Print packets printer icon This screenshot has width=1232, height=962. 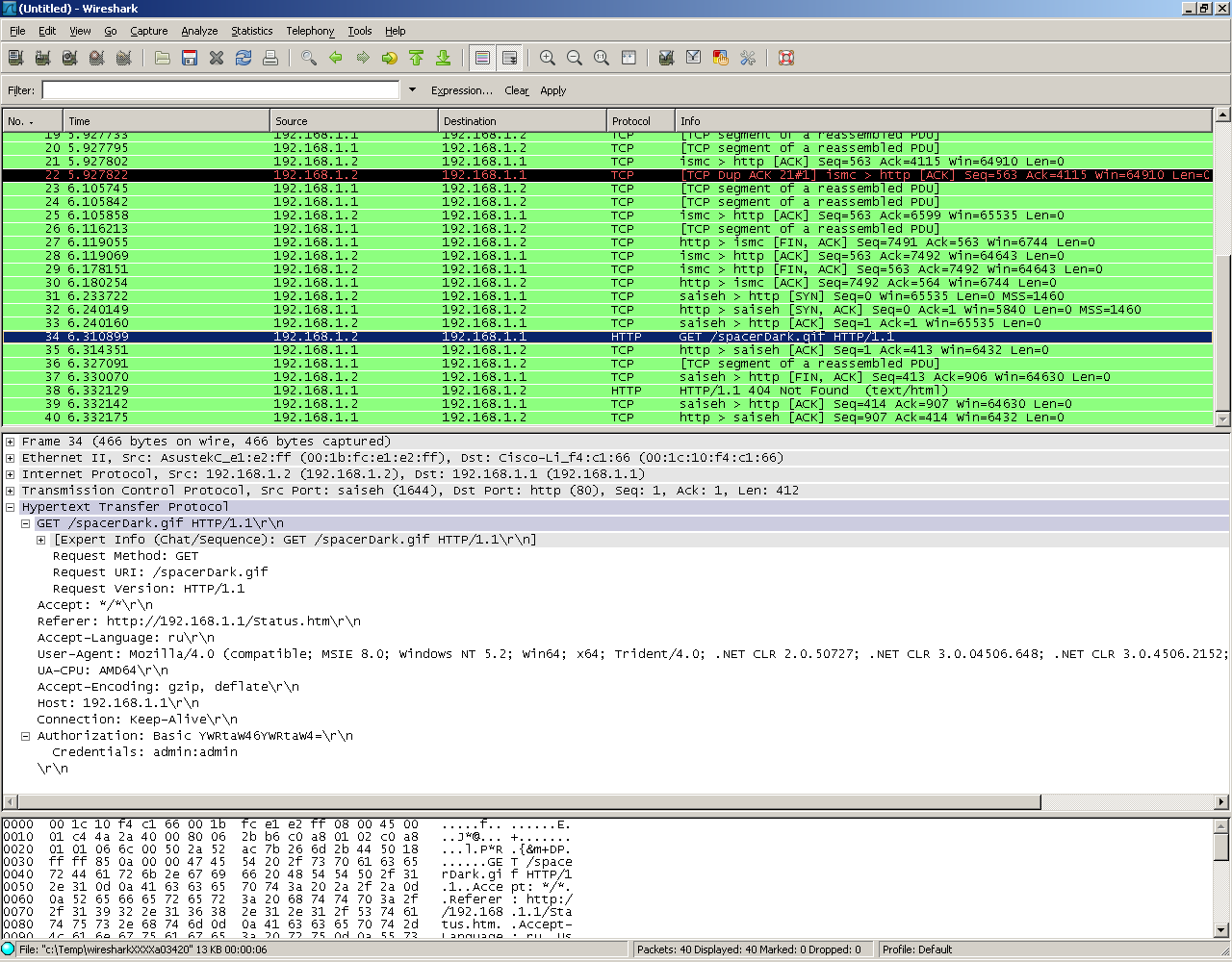pos(270,58)
